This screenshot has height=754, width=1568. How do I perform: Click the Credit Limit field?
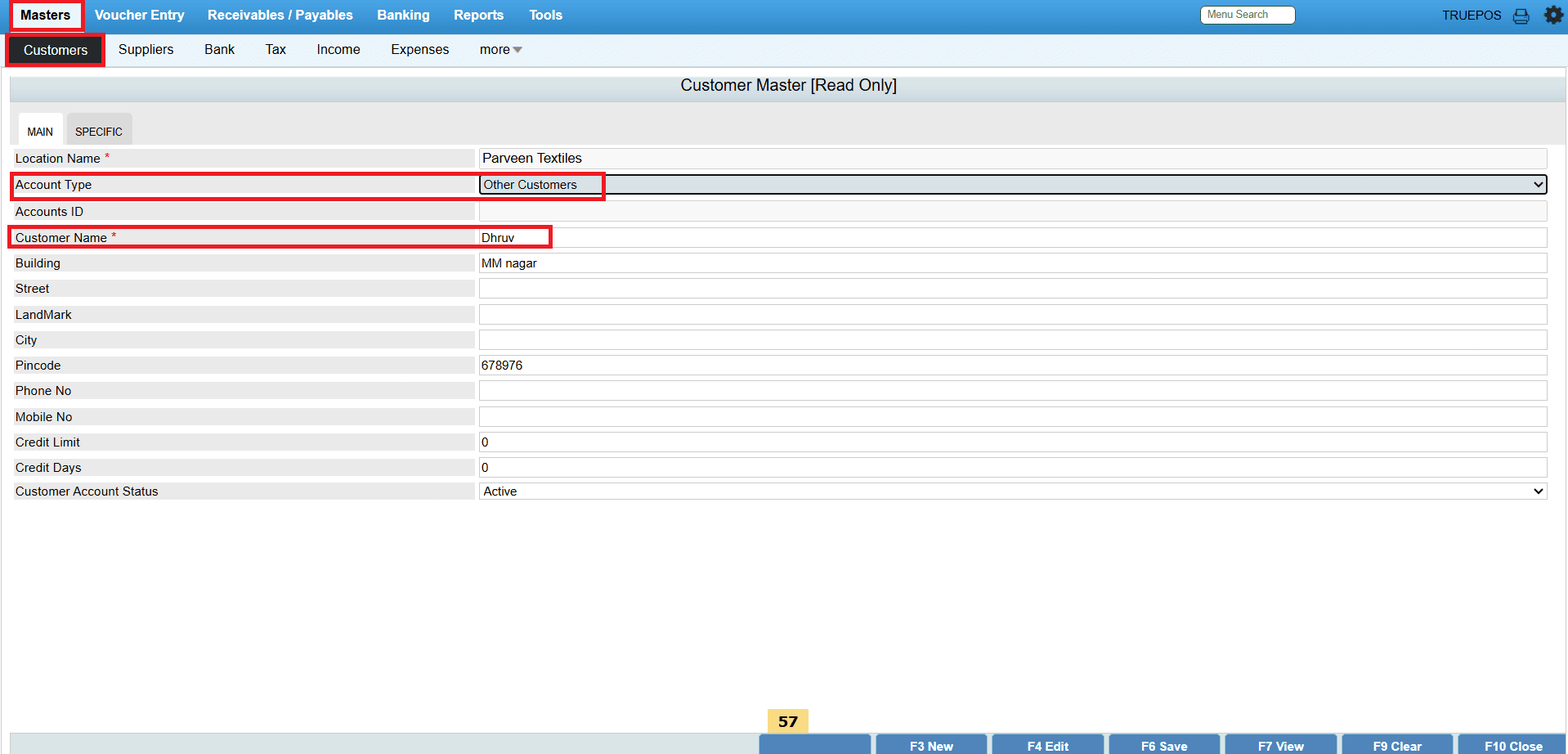click(1013, 442)
